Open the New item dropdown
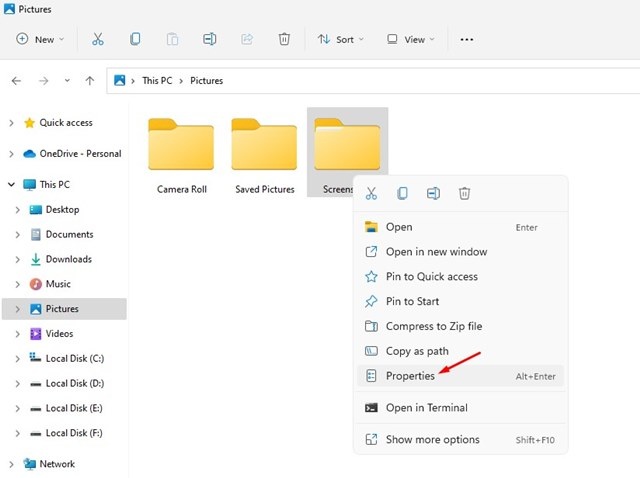 click(40, 40)
